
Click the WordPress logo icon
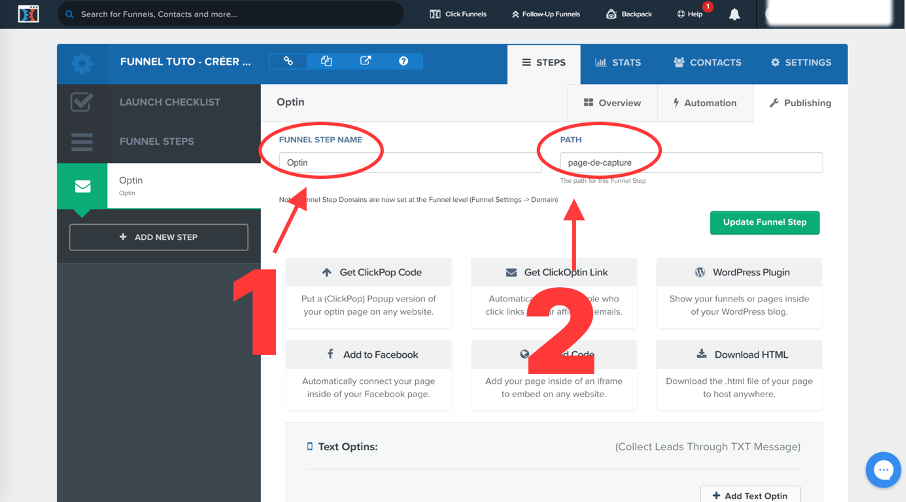tap(700, 272)
